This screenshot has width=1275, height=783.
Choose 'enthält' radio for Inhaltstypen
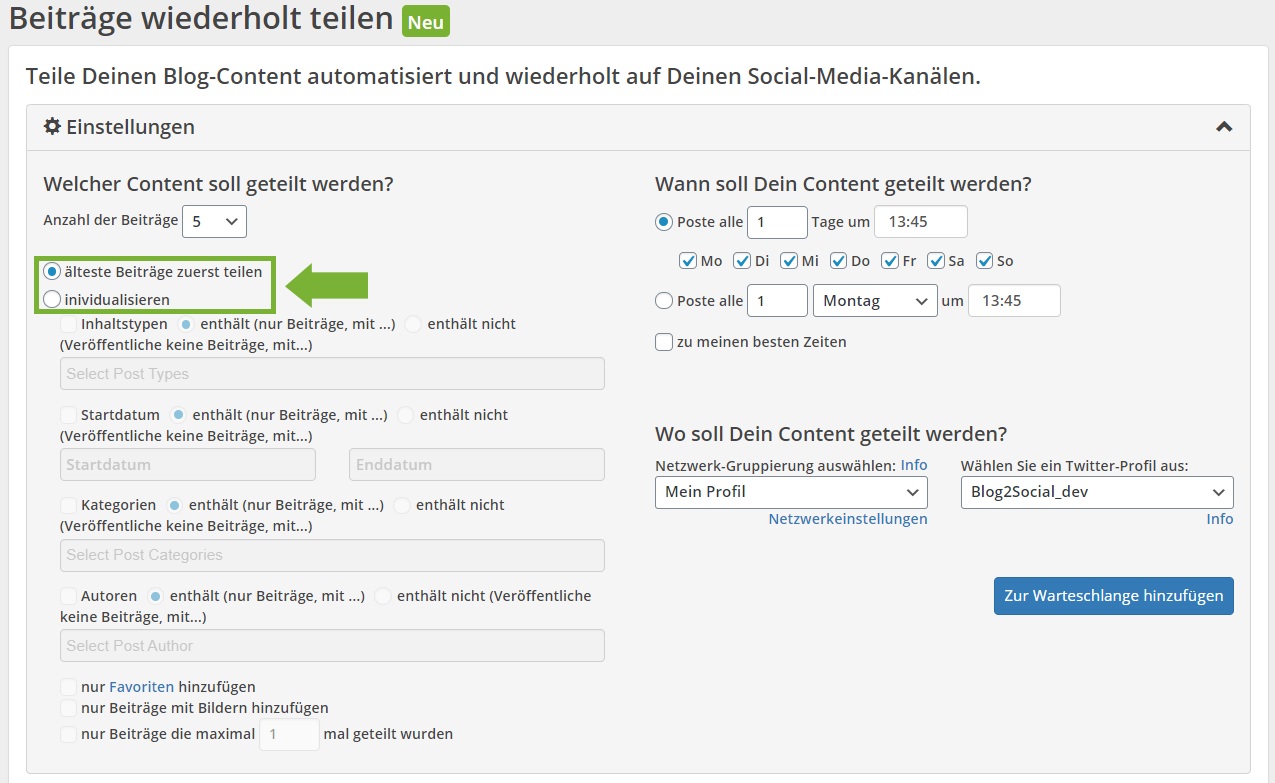pyautogui.click(x=186, y=324)
